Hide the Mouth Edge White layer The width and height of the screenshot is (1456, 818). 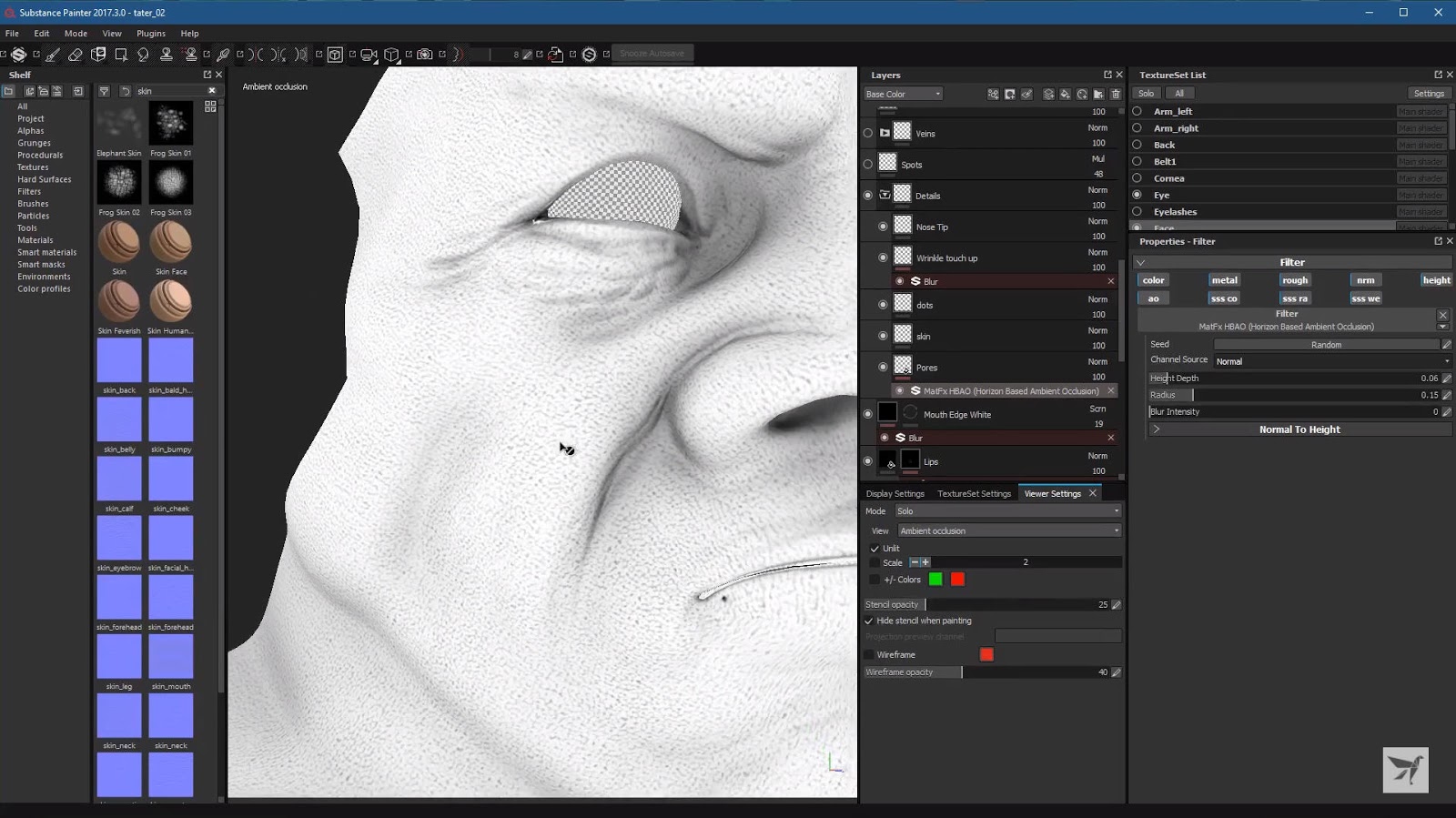tap(867, 414)
